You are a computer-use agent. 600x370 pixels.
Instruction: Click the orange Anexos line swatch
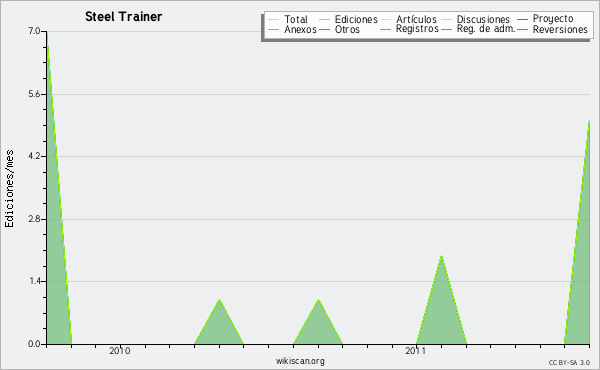274,29
